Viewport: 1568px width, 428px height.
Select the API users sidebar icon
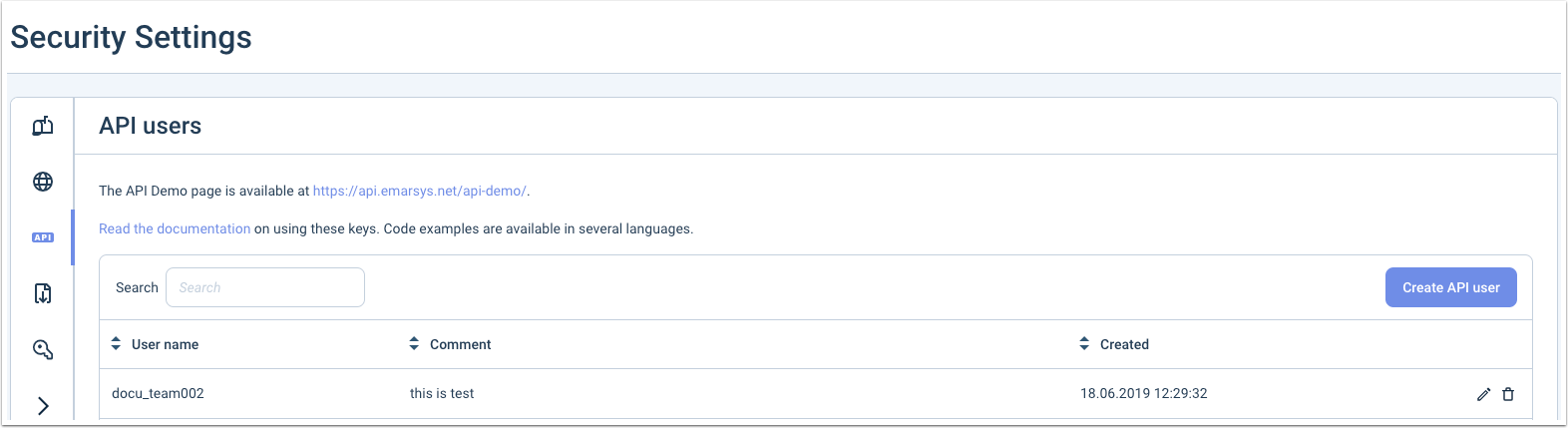[43, 237]
